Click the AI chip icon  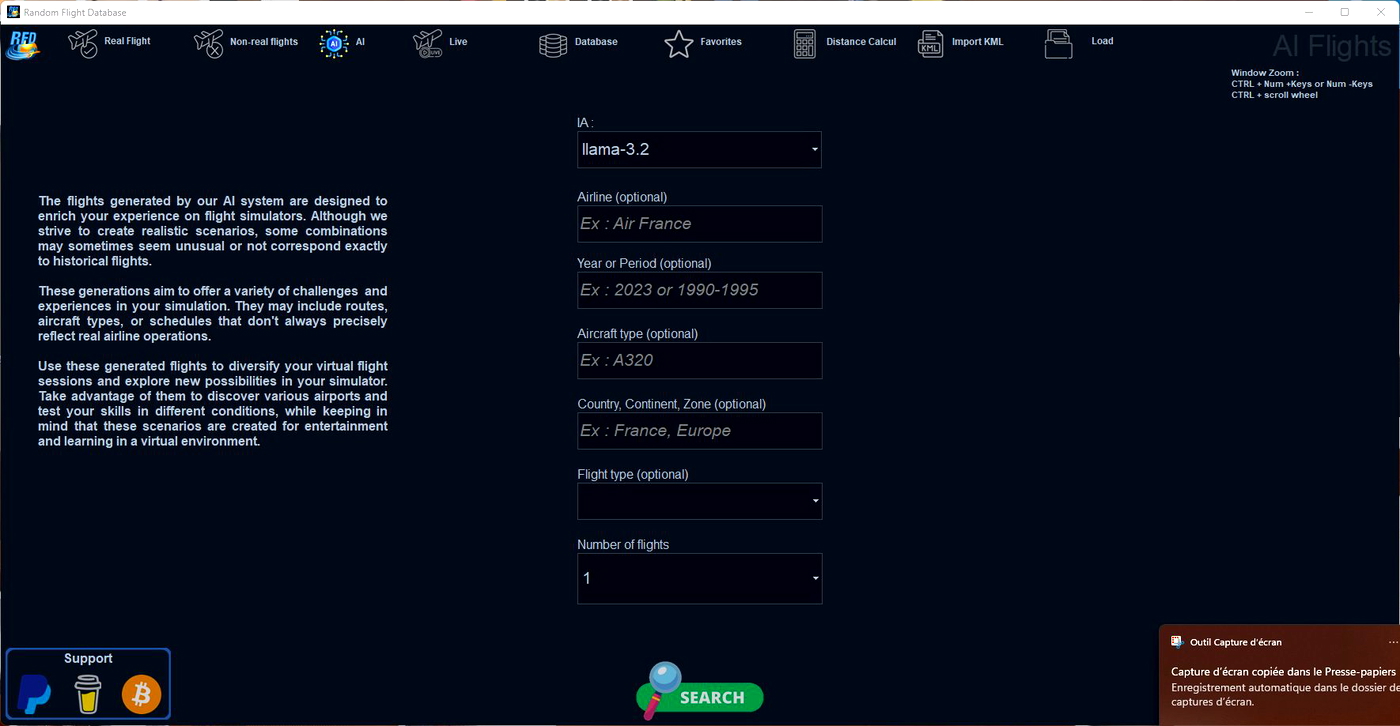point(334,43)
